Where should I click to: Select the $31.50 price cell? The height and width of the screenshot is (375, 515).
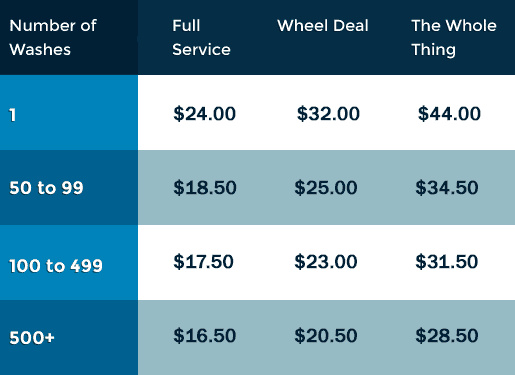tap(447, 261)
